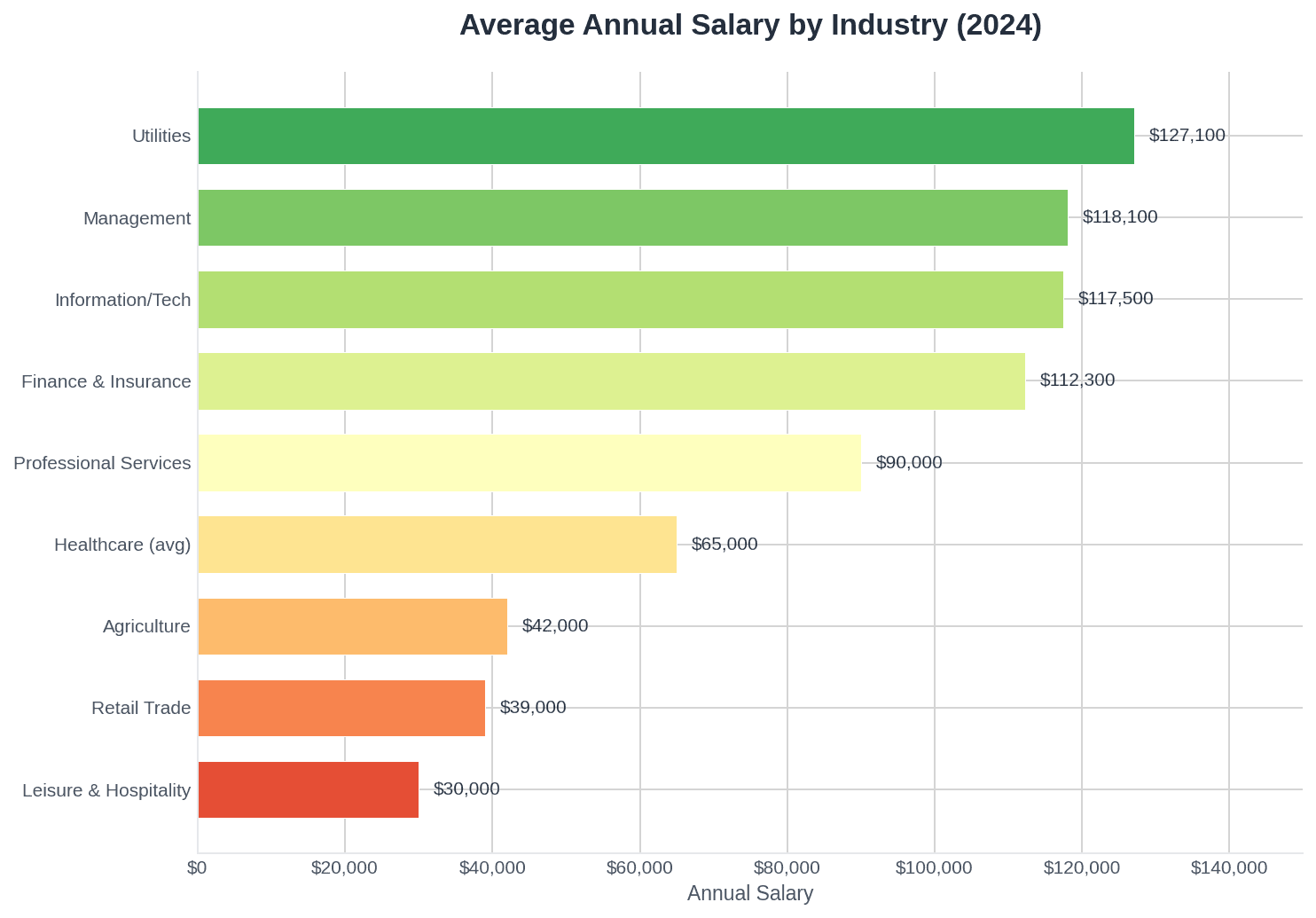Click the Professional Services axis label
1316x918 pixels.
tap(102, 463)
